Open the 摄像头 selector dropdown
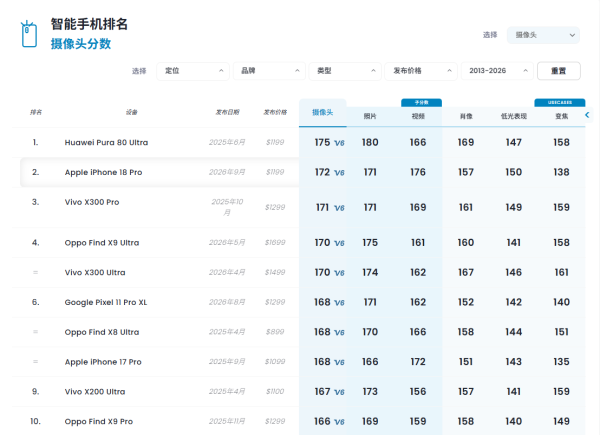The image size is (600, 435). 543,35
